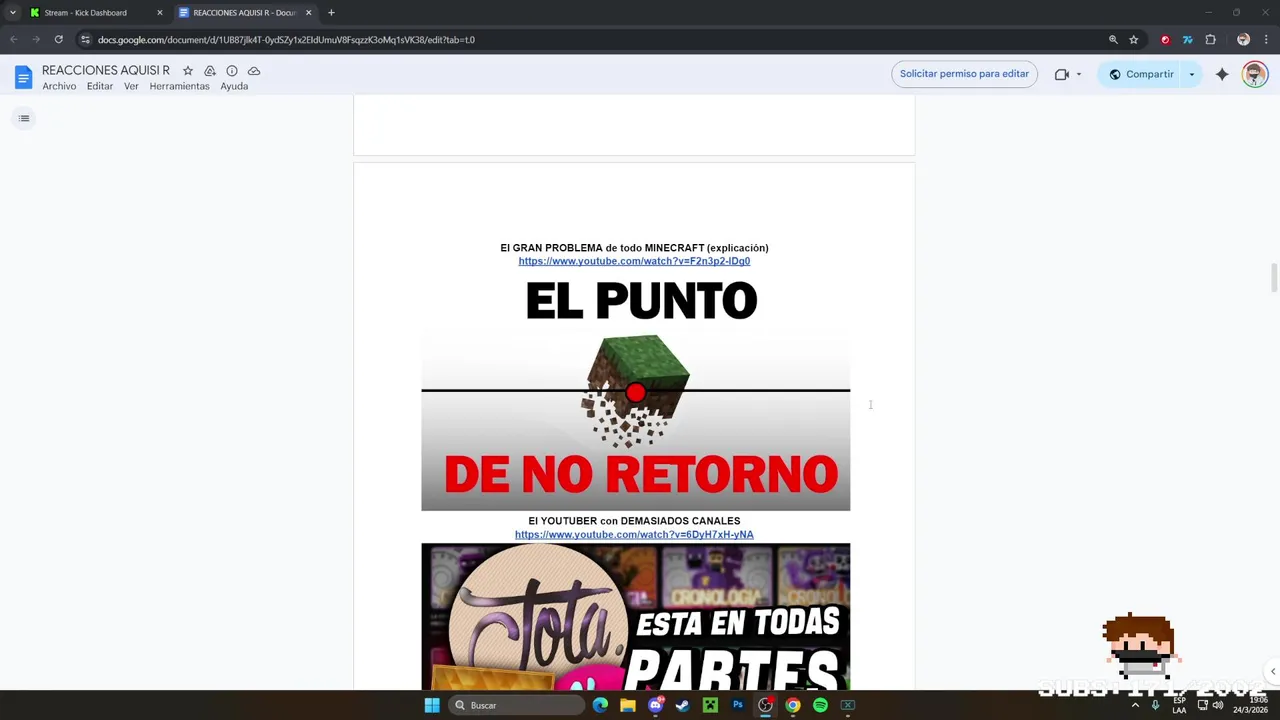Viewport: 1280px width, 720px height.
Task: Open the Ver menu
Action: click(x=131, y=86)
